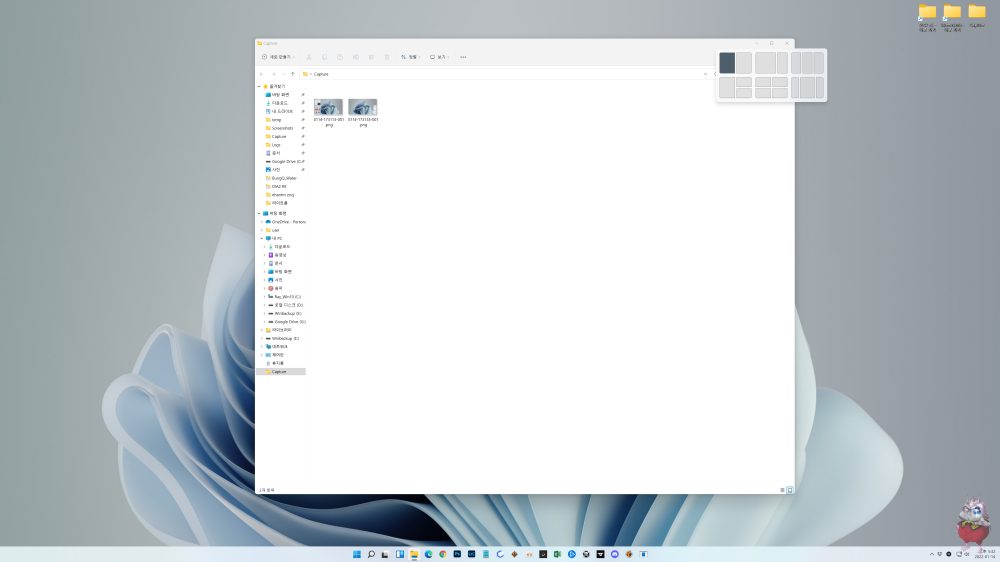
Task: Launch Excel from the taskbar
Action: point(557,554)
